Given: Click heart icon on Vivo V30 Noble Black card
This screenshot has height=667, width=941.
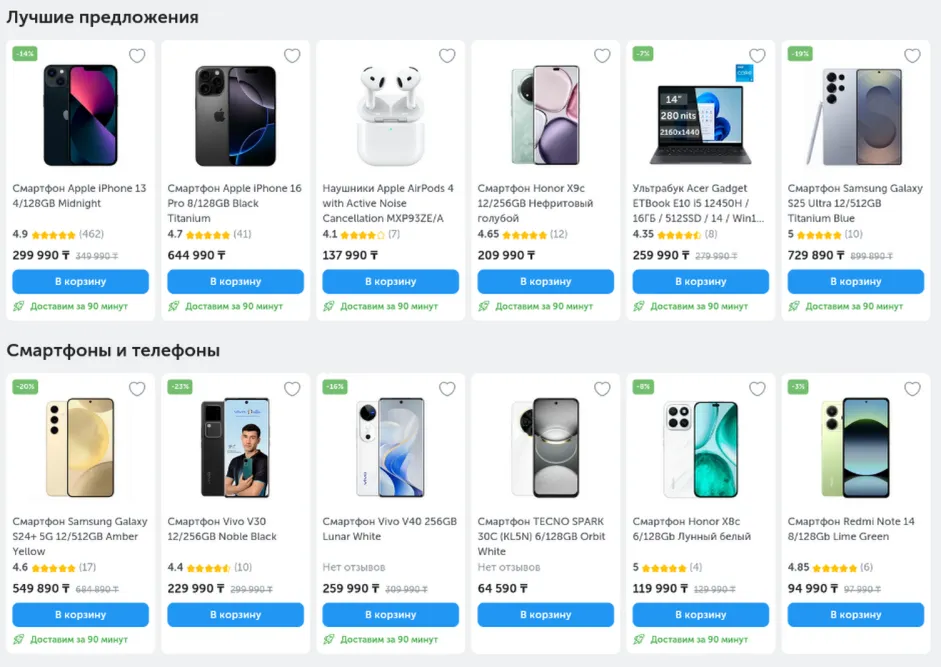Looking at the screenshot, I should click(x=292, y=389).
